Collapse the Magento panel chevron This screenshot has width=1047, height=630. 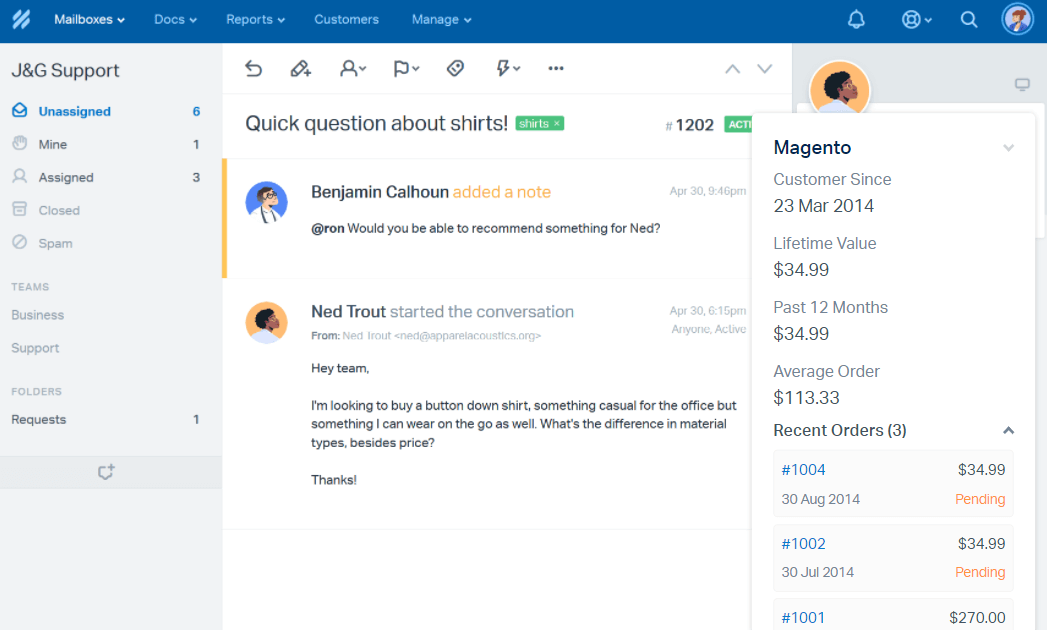(x=1008, y=148)
